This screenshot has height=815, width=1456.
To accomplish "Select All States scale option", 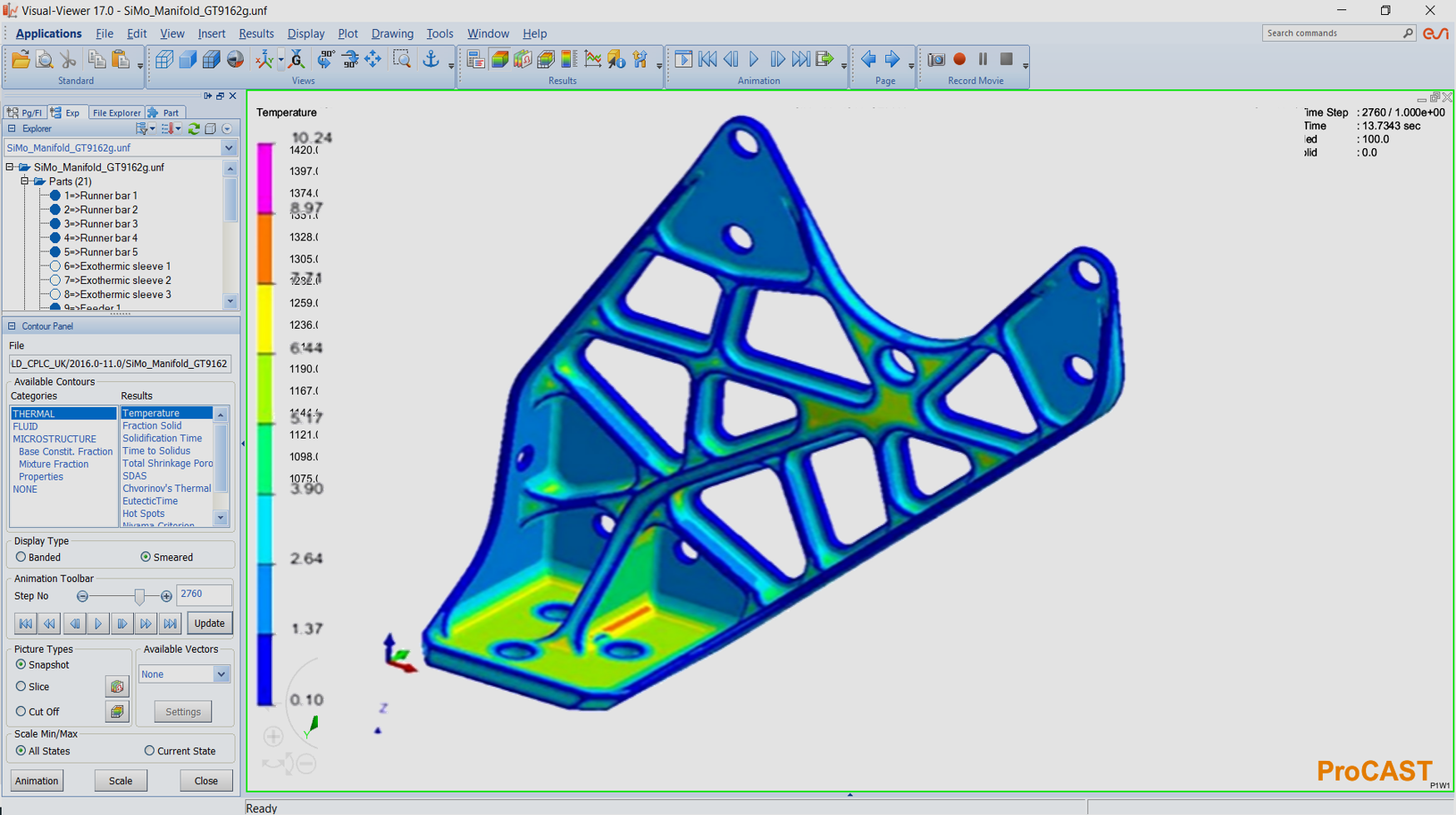I will click(21, 751).
